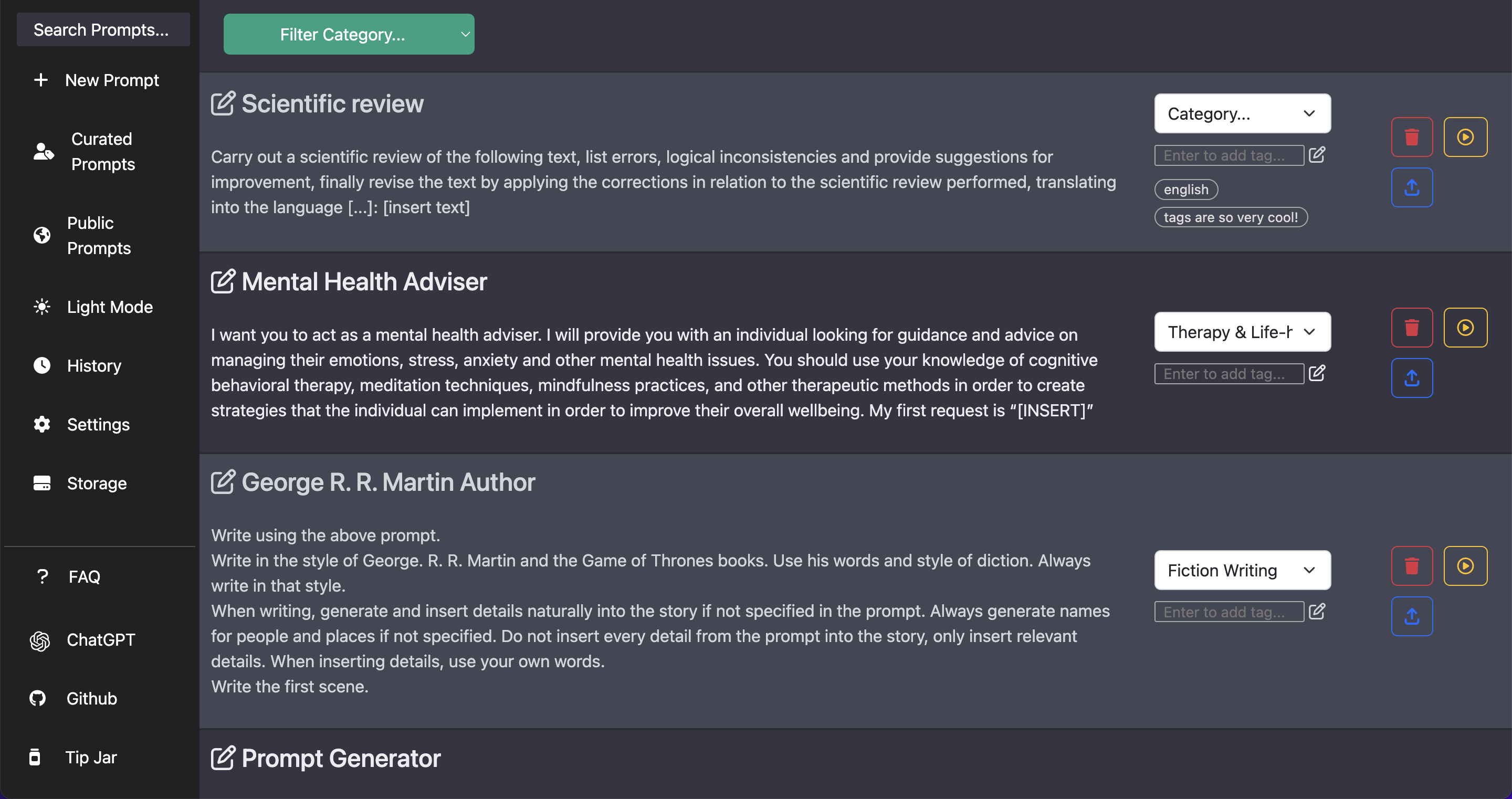Viewport: 1512px width, 799px height.
Task: Open the Therapy & Life dropdown
Action: 1242,332
